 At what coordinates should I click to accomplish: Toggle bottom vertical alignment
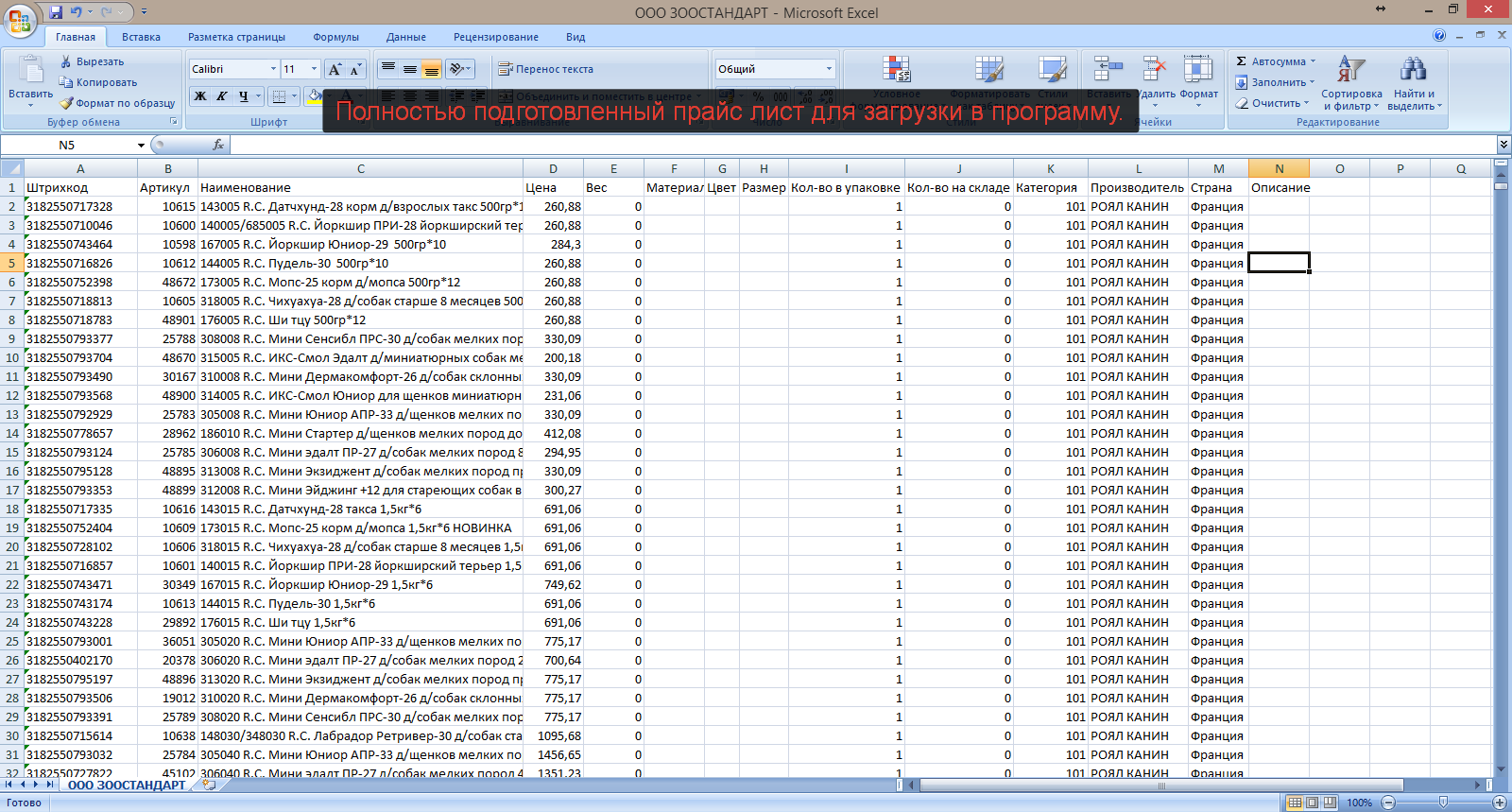pos(431,69)
